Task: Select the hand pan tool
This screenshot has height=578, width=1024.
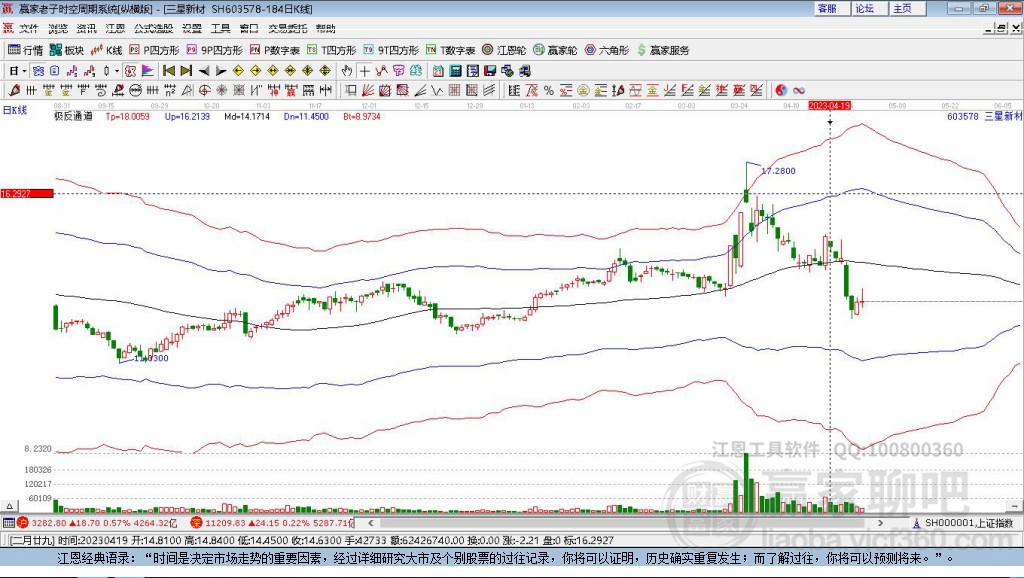Action: [347, 71]
